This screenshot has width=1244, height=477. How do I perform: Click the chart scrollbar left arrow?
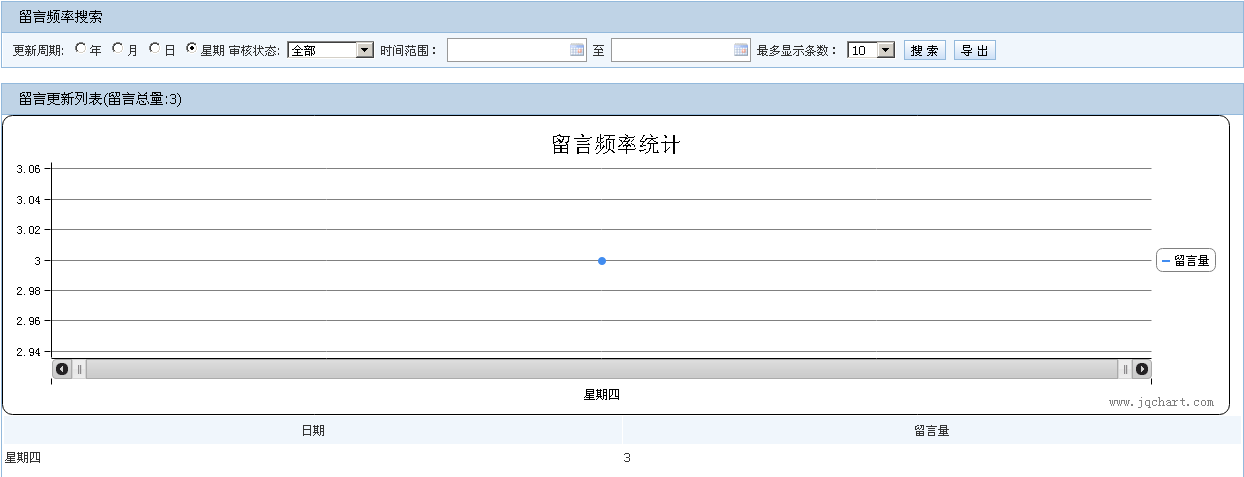point(62,369)
